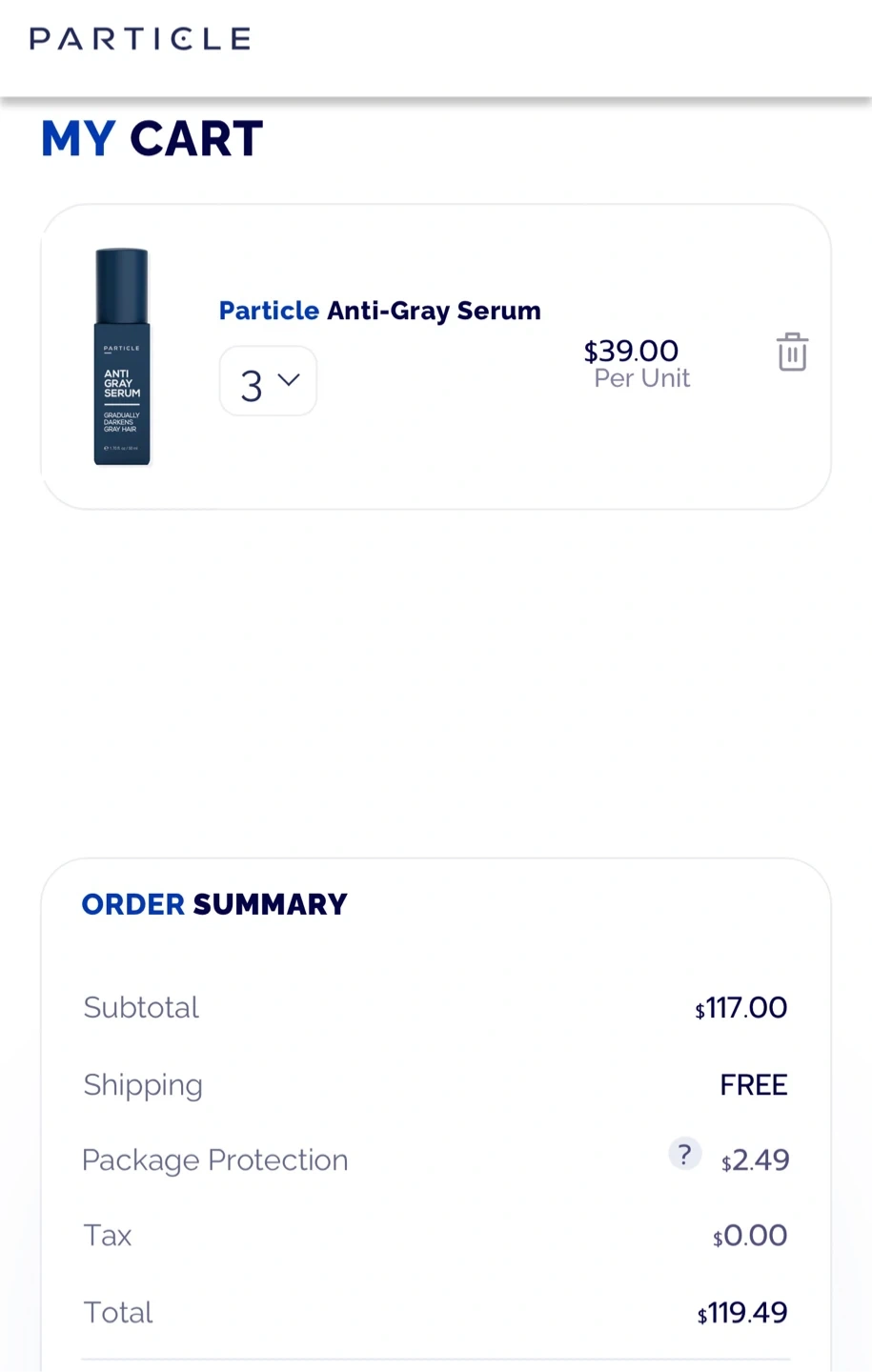This screenshot has height=1372, width=872.
Task: Click the Anti-Gray Serum bottle thumbnail
Action: point(122,357)
